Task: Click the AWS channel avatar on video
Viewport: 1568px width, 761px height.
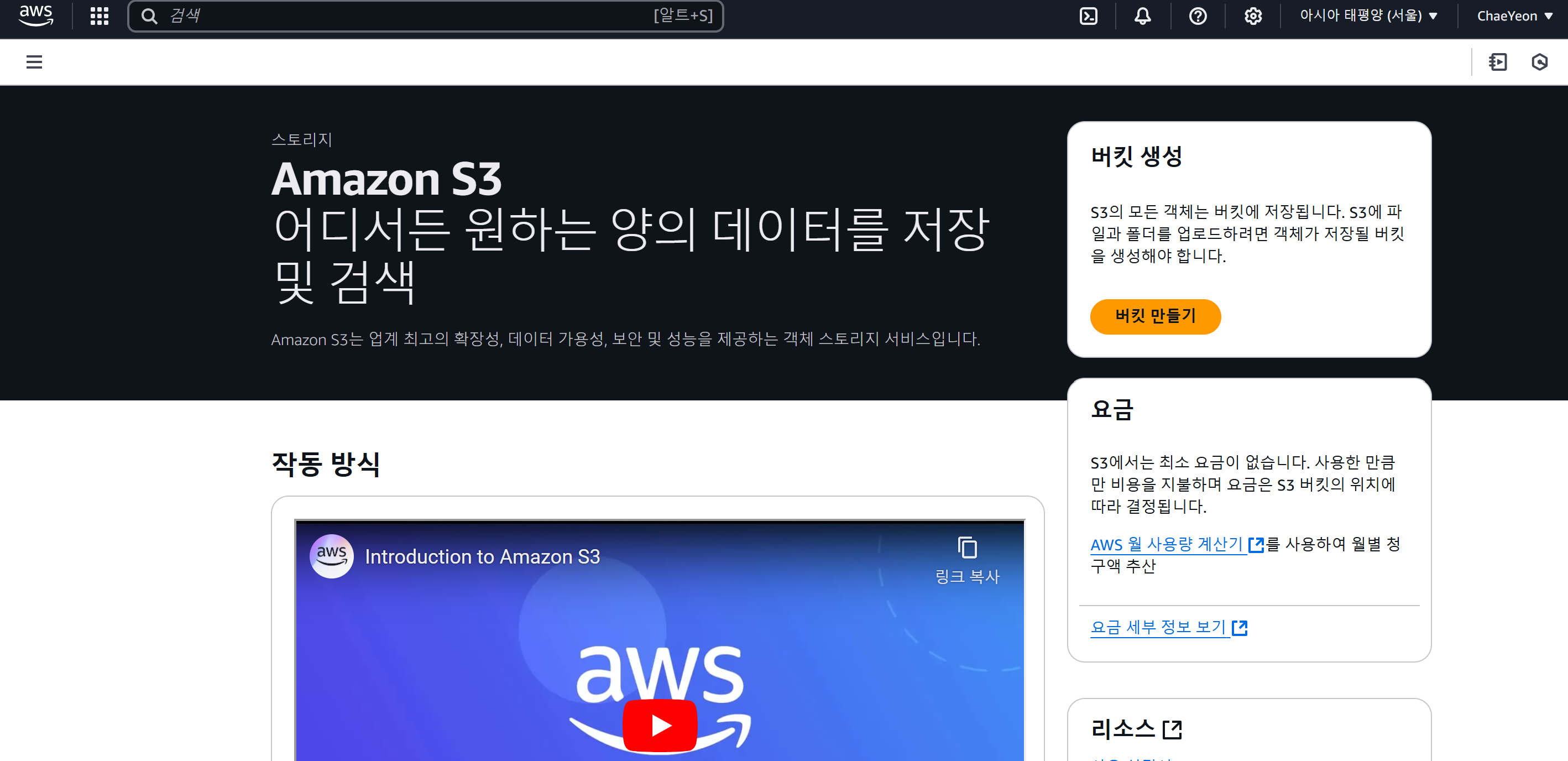Action: point(331,555)
